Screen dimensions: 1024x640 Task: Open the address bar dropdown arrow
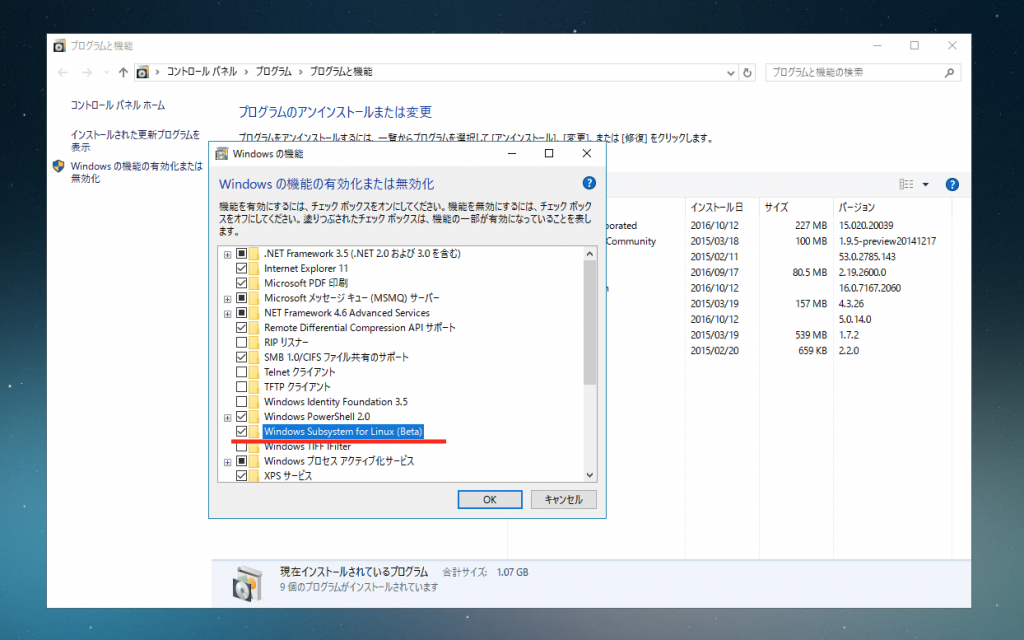[x=729, y=71]
